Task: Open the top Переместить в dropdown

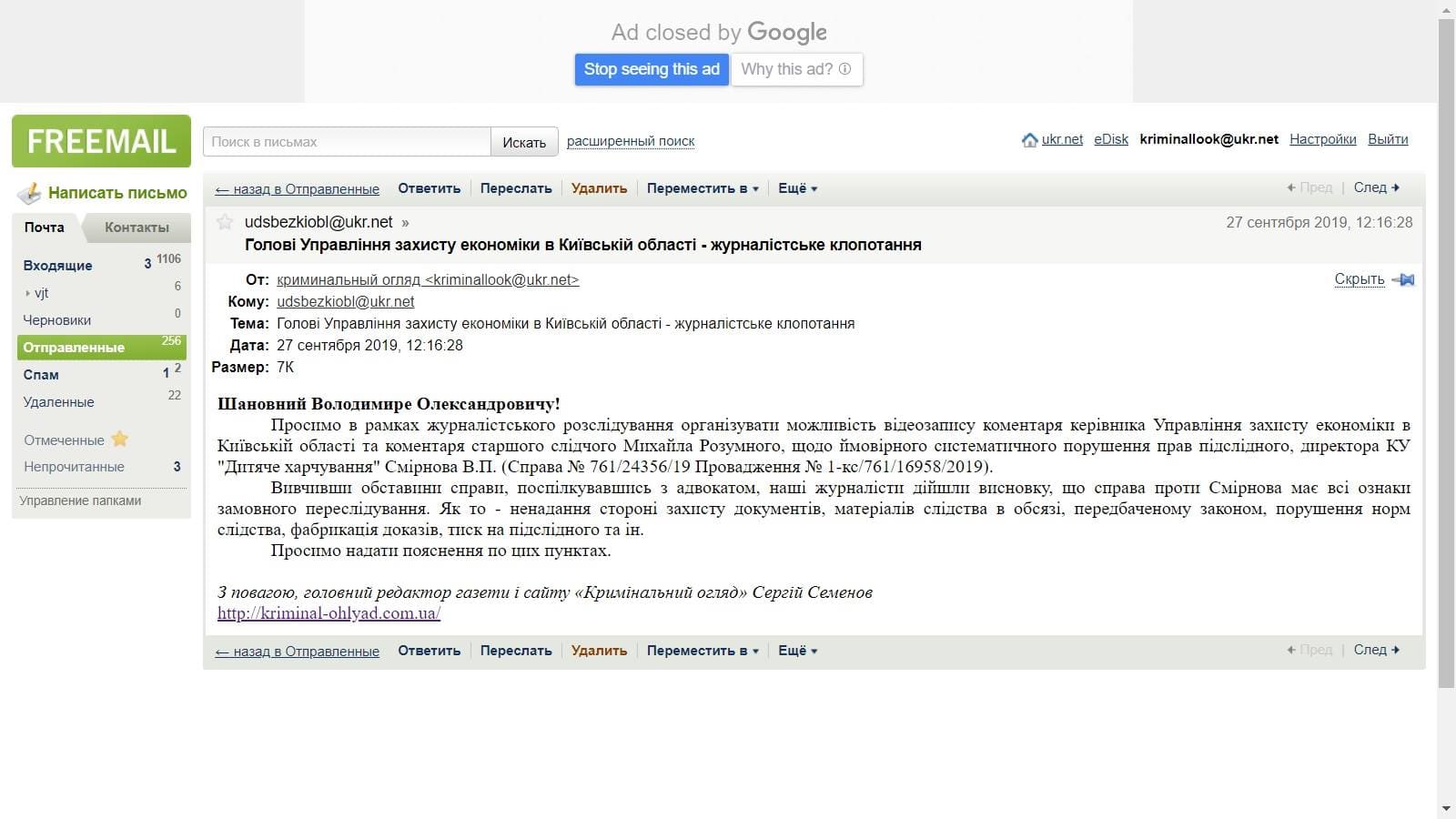Action: (703, 188)
